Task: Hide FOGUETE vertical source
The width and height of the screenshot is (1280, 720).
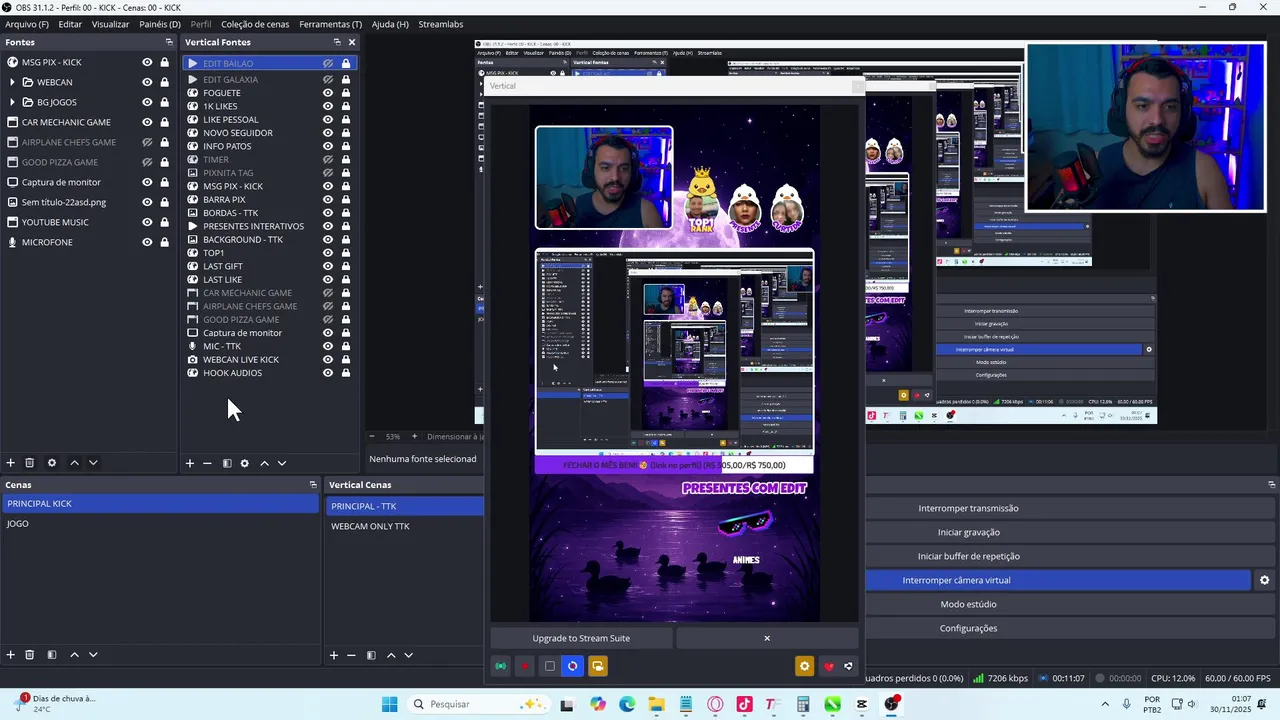Action: pyautogui.click(x=328, y=93)
